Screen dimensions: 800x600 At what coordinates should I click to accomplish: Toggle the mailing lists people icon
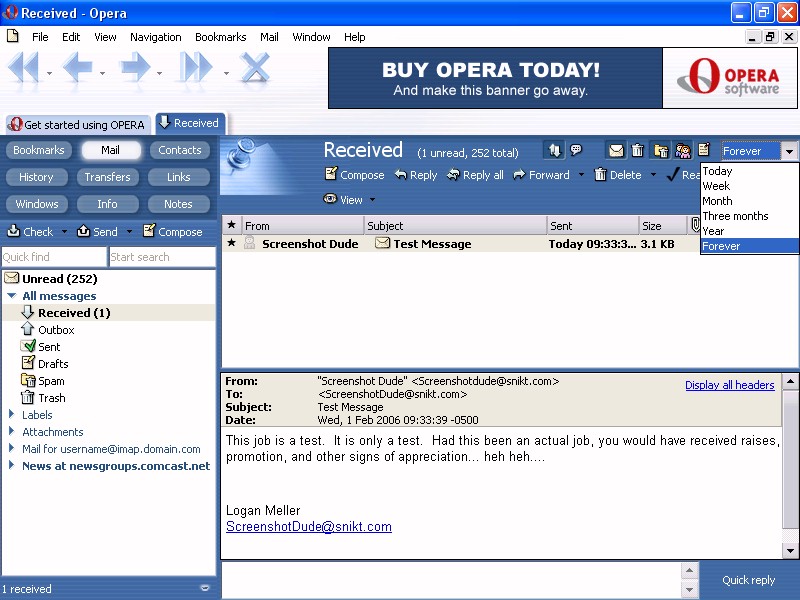pyautogui.click(x=683, y=151)
